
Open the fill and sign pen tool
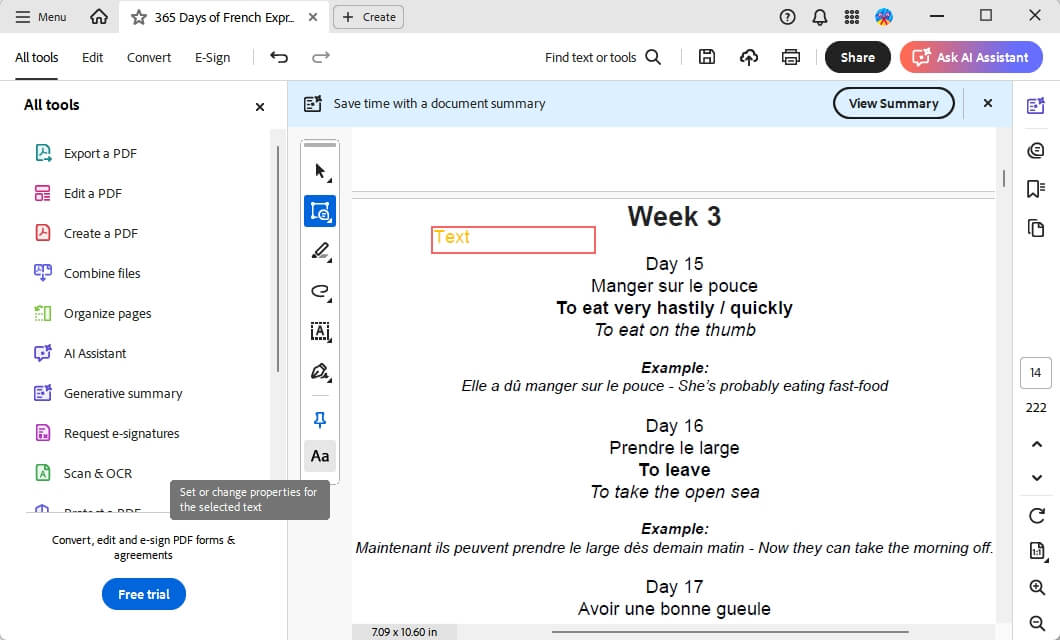click(320, 371)
